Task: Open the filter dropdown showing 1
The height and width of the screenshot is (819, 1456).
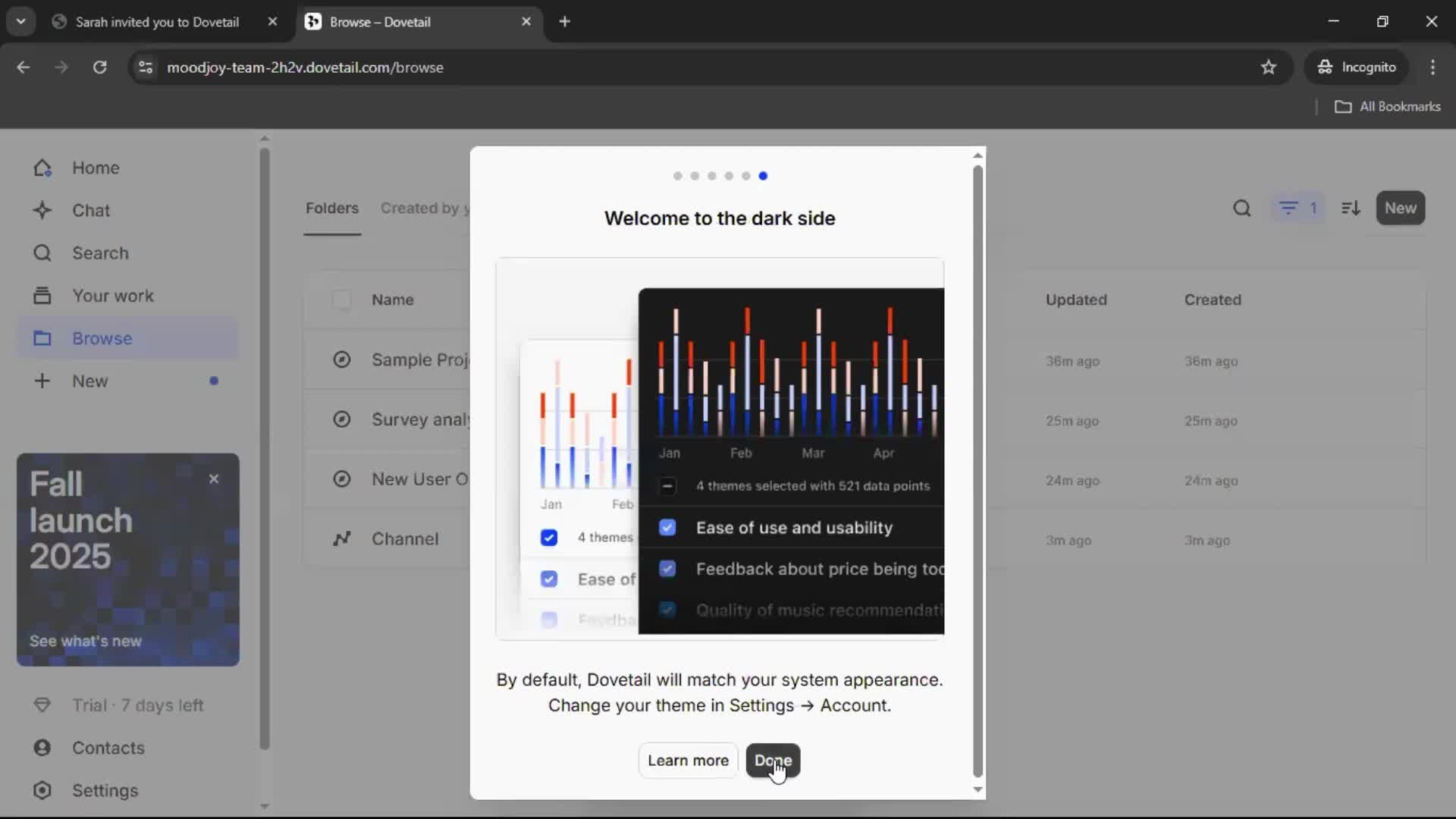Action: click(1298, 208)
